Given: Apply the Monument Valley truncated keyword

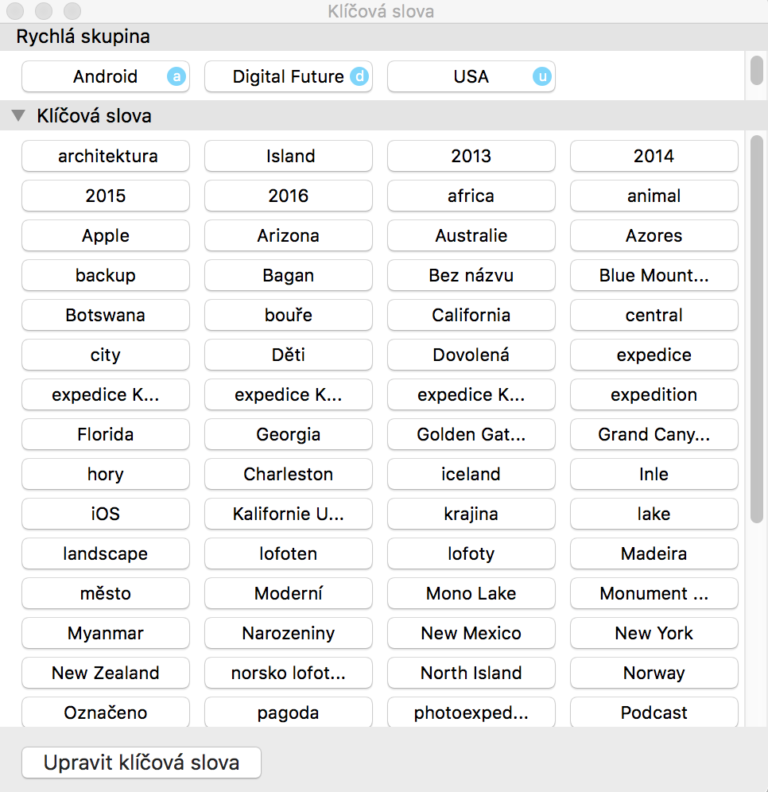Looking at the screenshot, I should 654,594.
